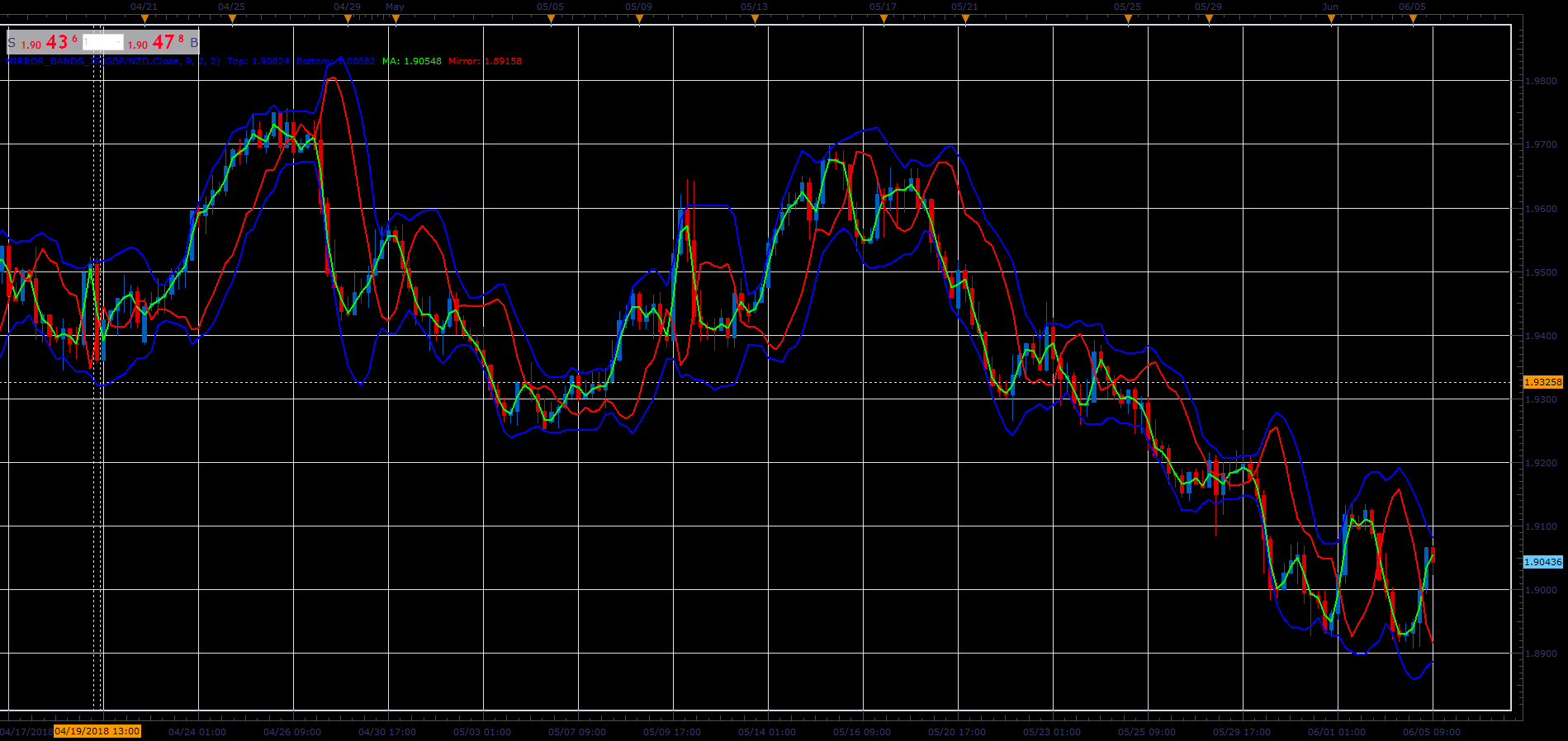Click the Sell price 1.90 43 quote

pyautogui.click(x=49, y=42)
